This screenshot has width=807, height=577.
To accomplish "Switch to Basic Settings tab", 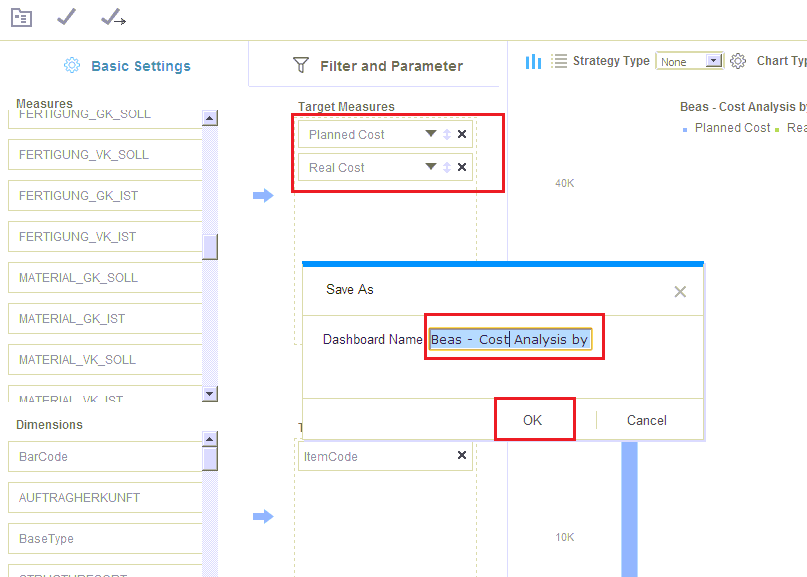I will (126, 66).
